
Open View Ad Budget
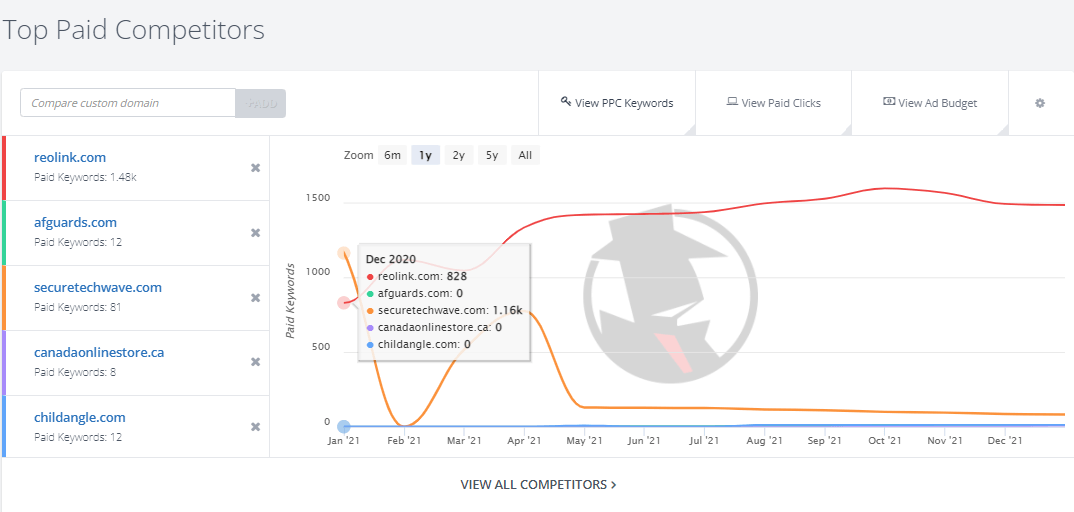click(930, 103)
